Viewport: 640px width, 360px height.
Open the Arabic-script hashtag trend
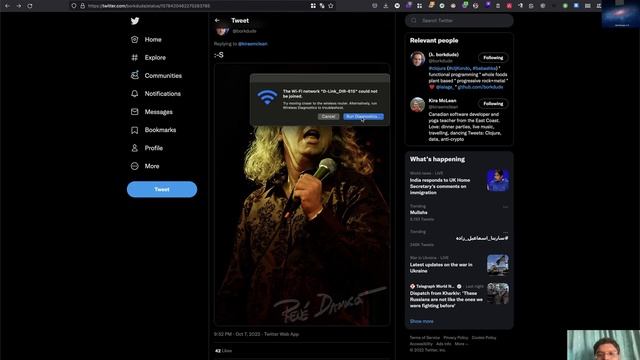(482, 238)
